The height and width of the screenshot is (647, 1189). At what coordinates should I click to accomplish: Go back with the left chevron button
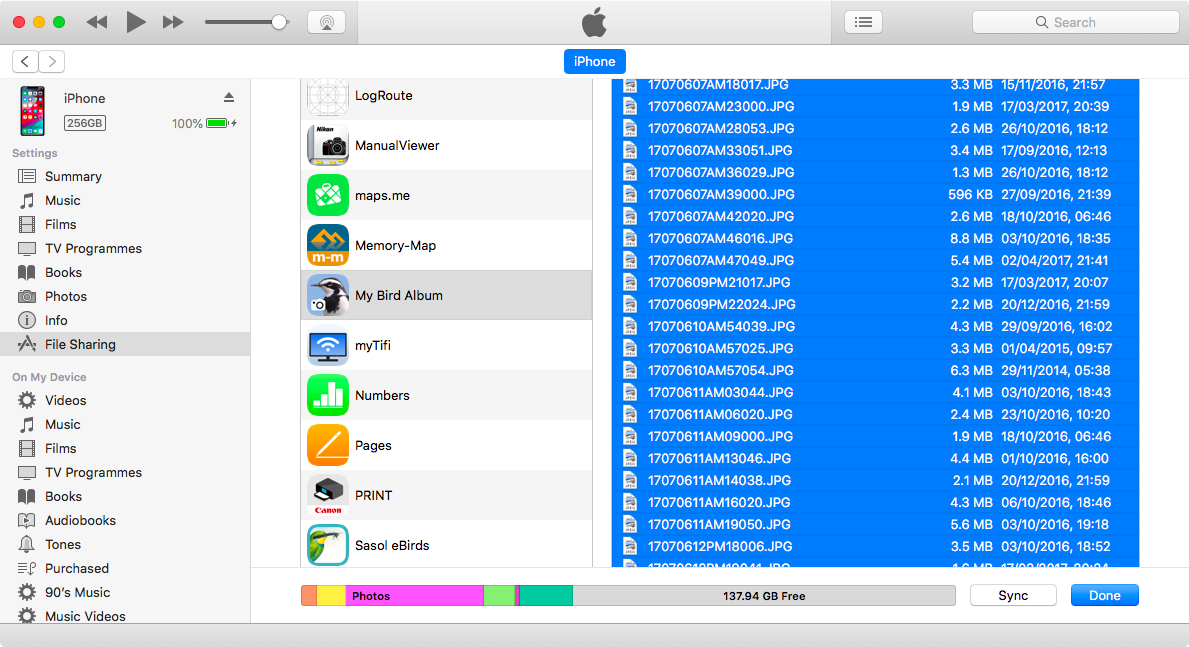(26, 61)
